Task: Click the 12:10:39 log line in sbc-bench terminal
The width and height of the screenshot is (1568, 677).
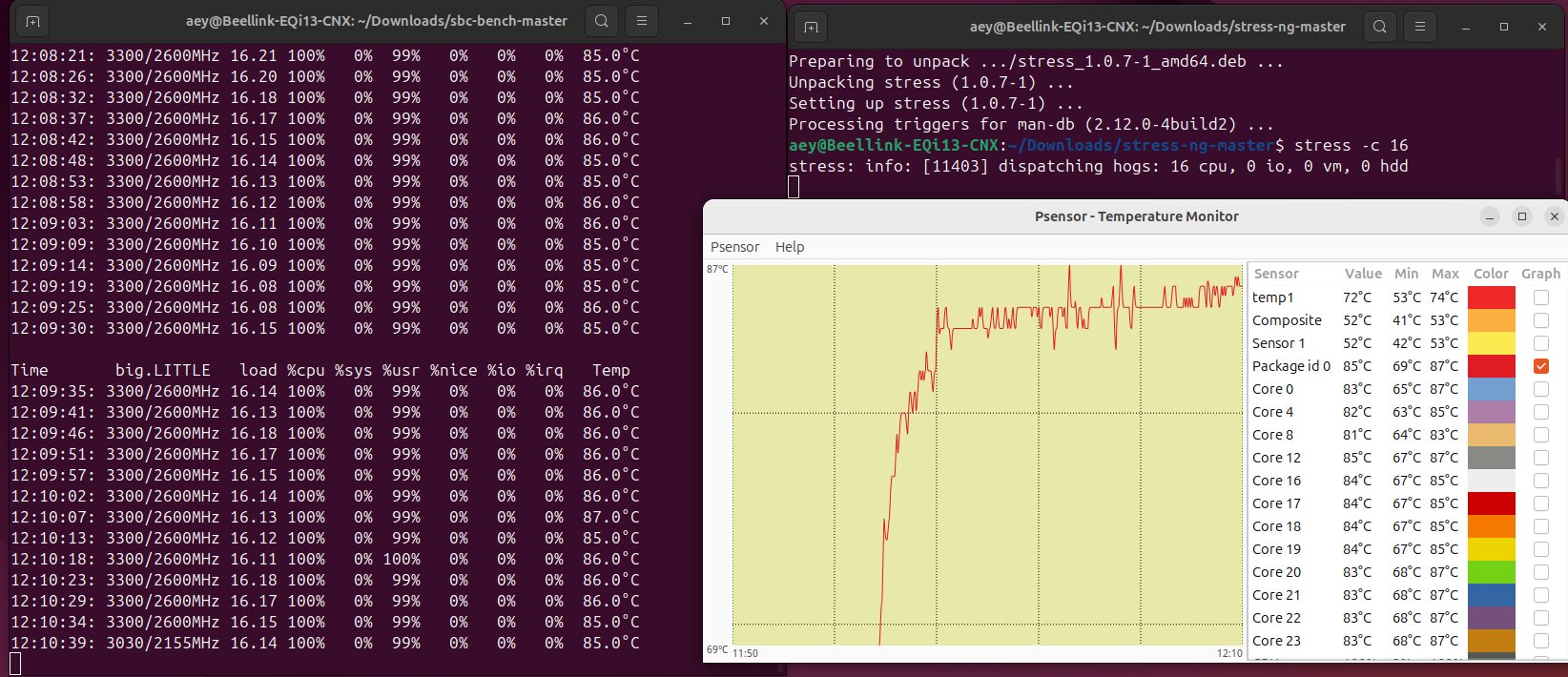Action: 325,643
